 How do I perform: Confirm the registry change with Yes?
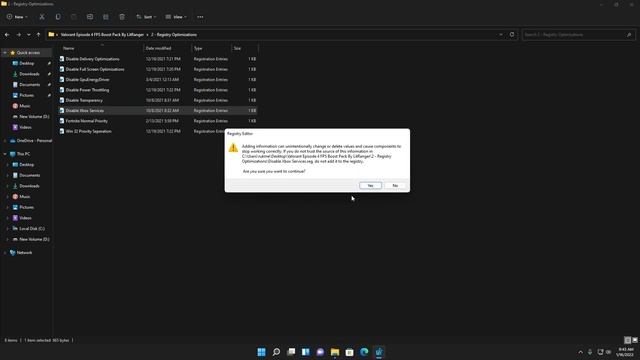370,185
